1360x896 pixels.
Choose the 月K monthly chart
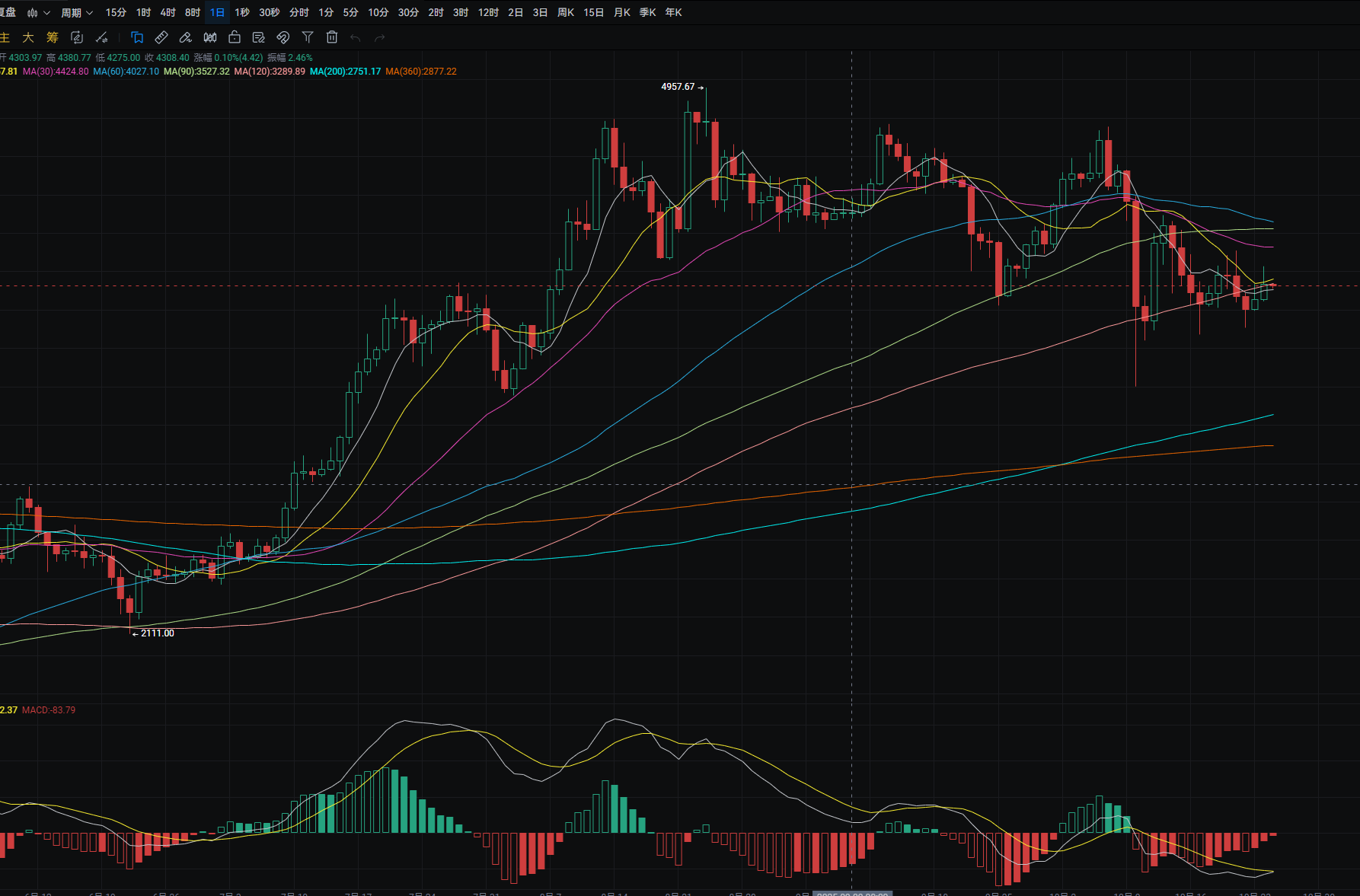click(622, 13)
